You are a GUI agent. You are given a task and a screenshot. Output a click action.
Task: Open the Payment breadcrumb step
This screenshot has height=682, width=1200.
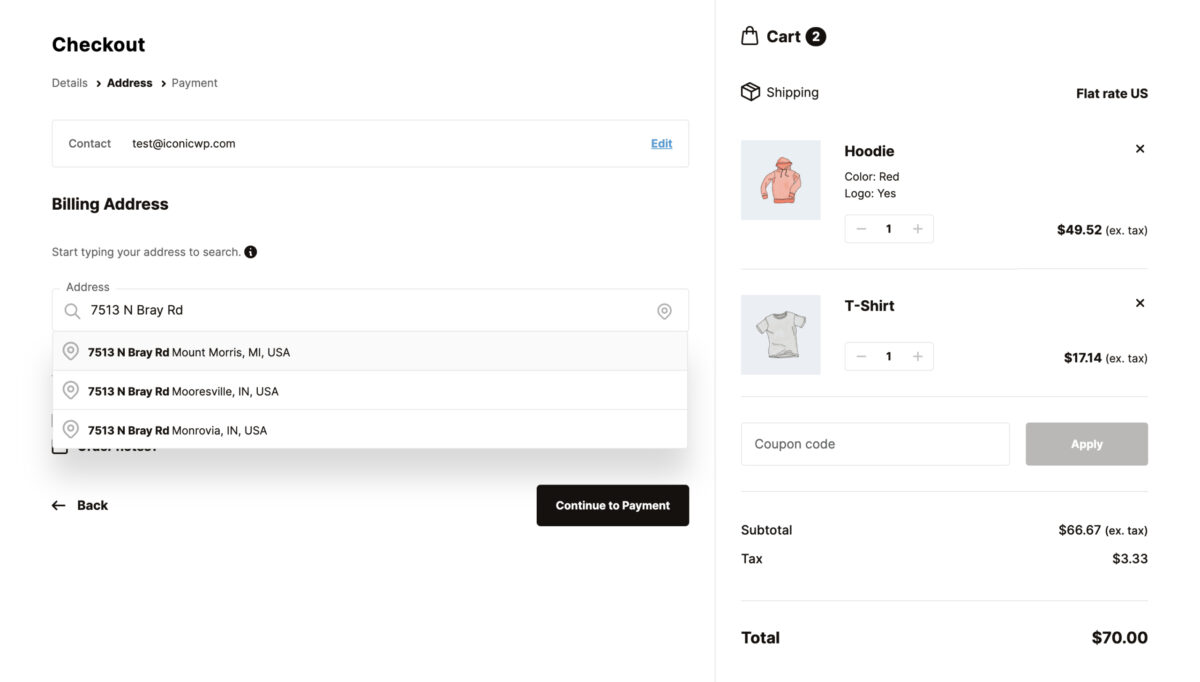(x=194, y=83)
